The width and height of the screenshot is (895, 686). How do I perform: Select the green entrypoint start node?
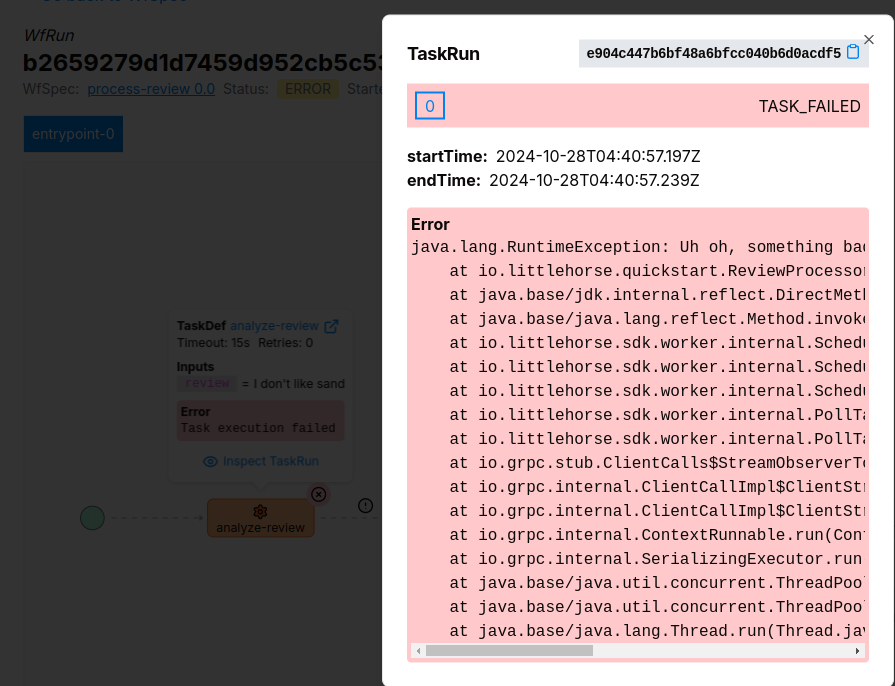click(x=91, y=518)
